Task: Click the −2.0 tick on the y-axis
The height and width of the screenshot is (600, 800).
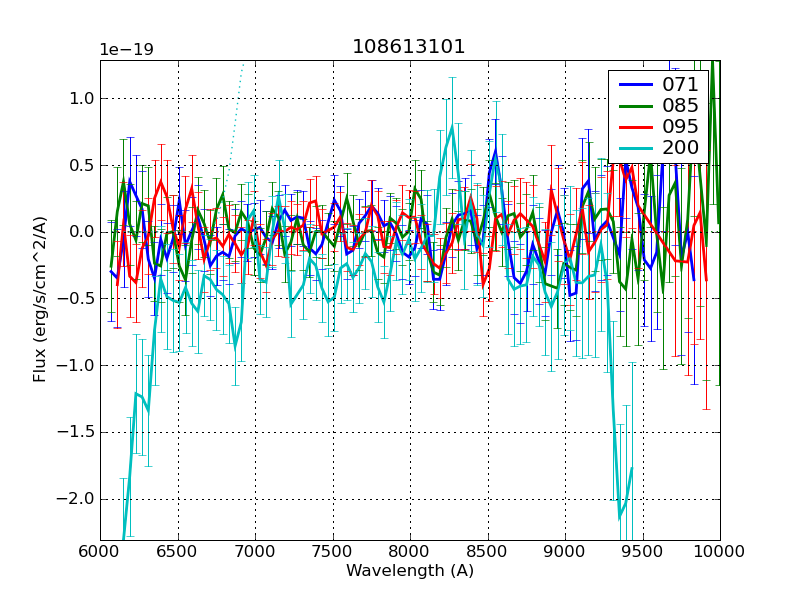Action: point(78,499)
